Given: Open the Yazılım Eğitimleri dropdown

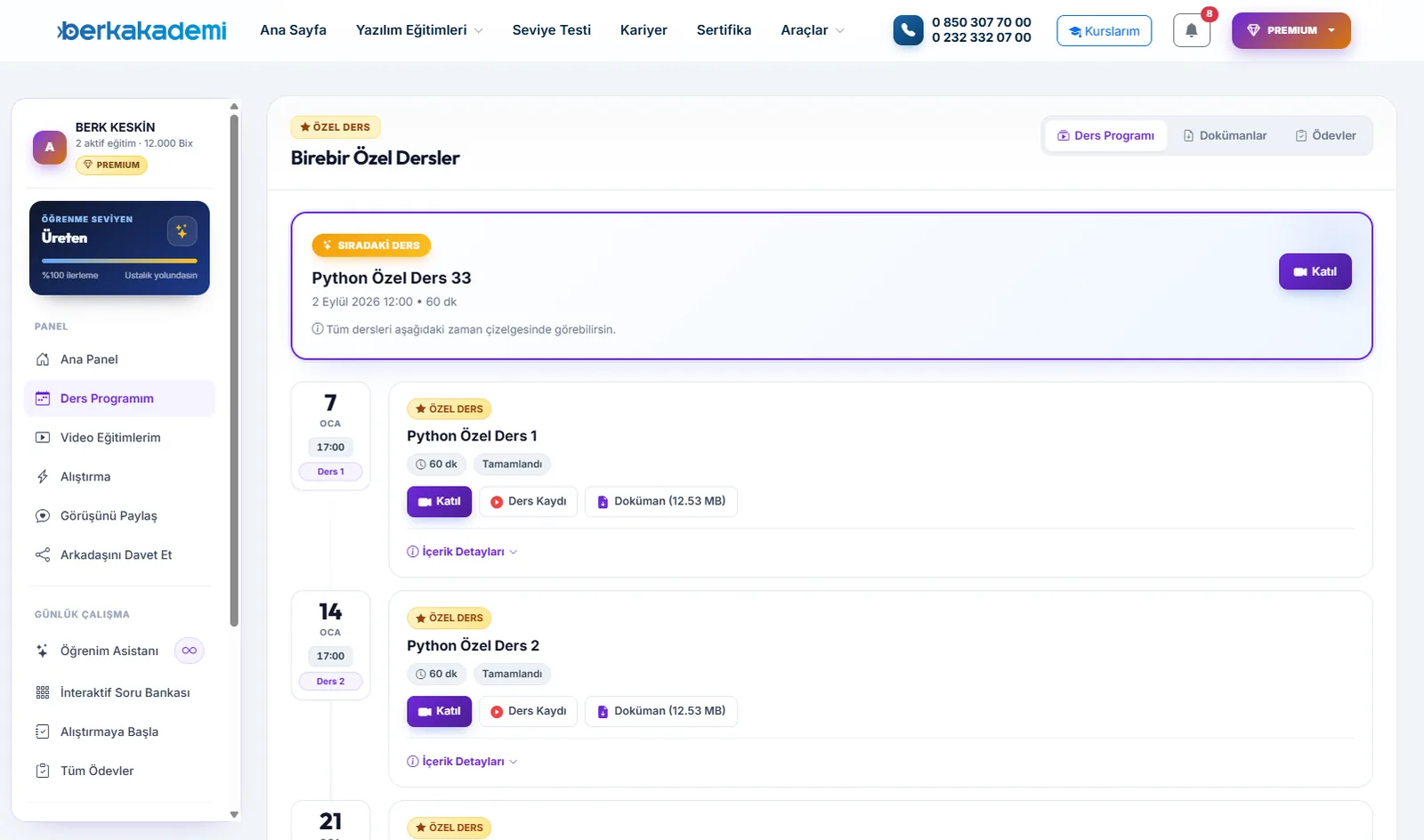Looking at the screenshot, I should point(420,30).
